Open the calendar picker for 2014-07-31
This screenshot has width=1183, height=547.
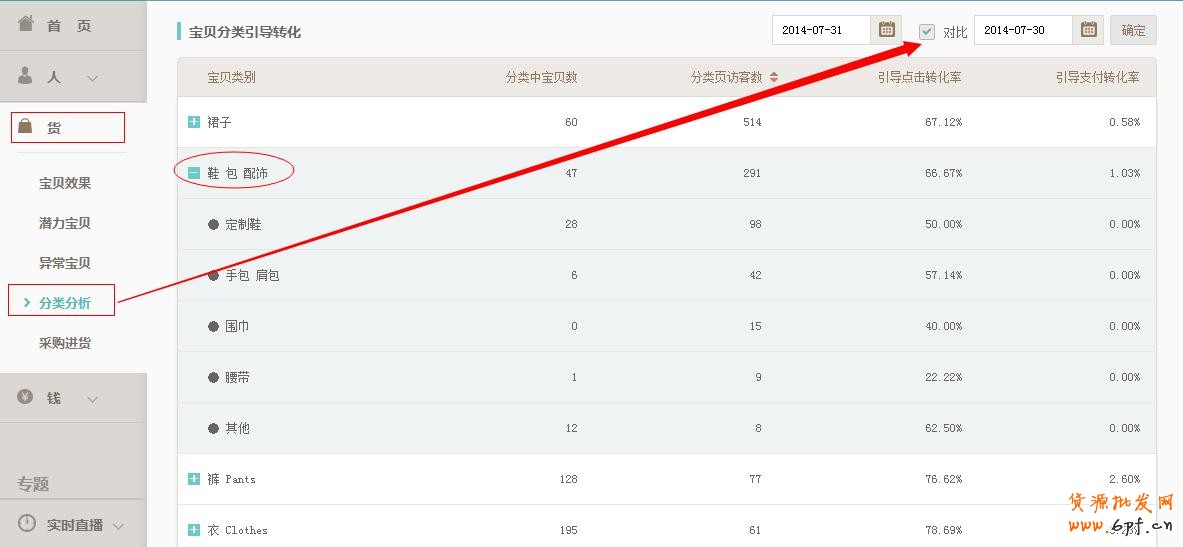(886, 30)
